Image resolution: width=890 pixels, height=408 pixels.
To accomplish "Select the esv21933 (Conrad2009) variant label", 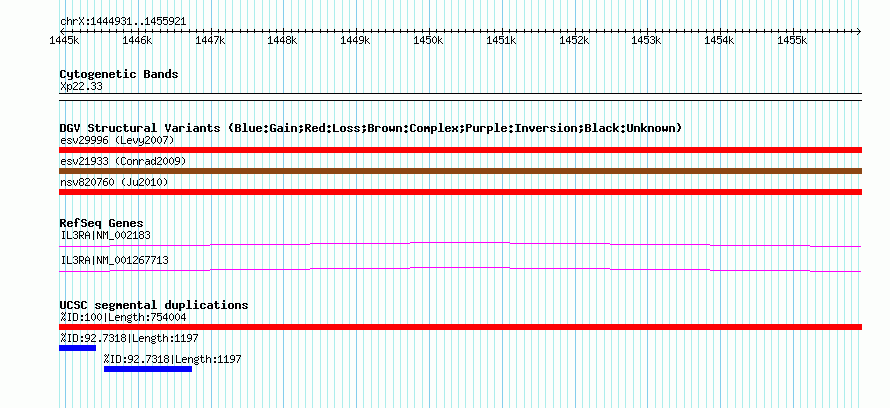I will (123, 161).
